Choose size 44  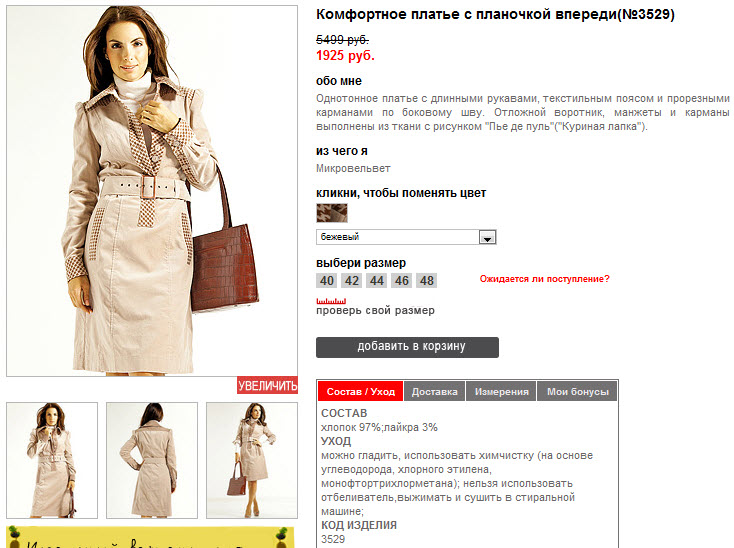click(377, 281)
